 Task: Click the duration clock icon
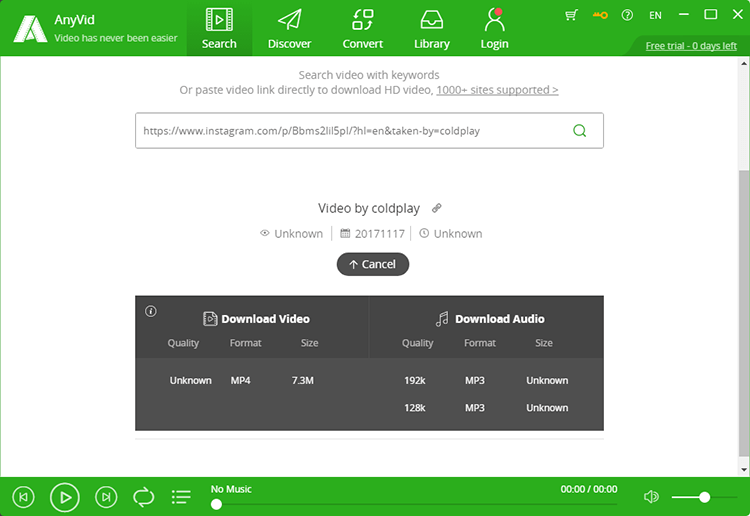coord(424,233)
